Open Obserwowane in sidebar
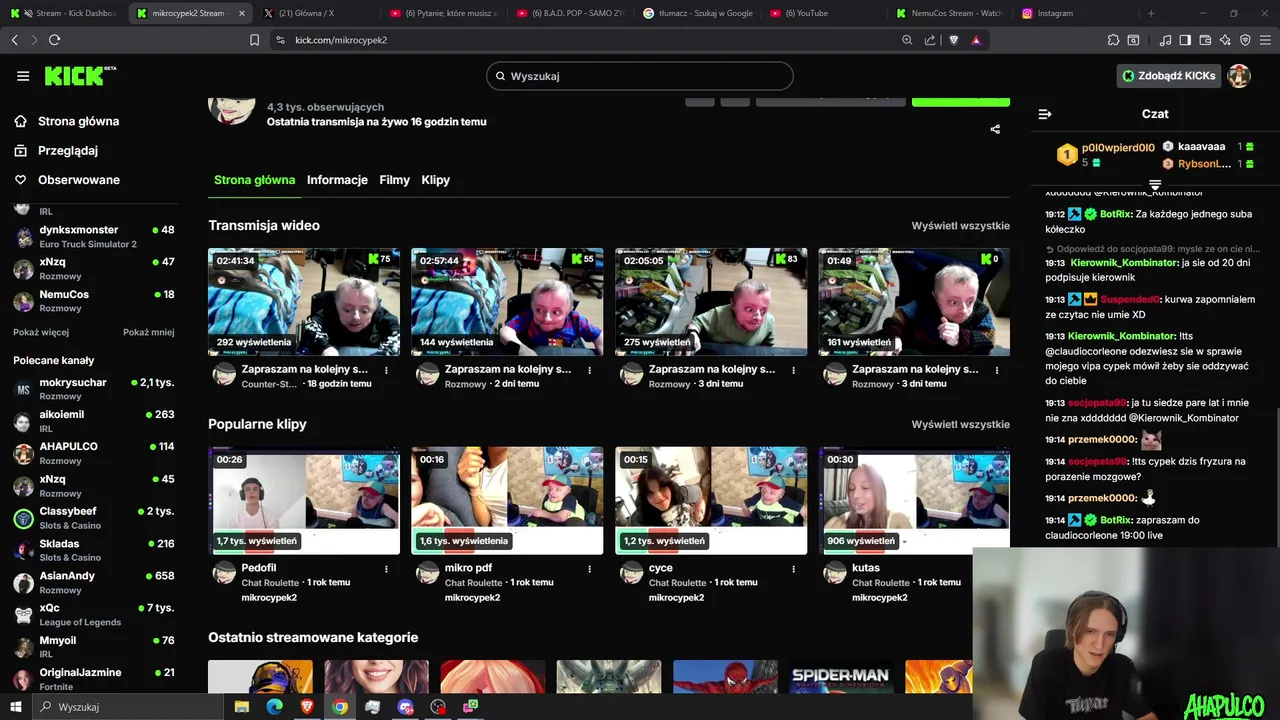 tap(67, 180)
